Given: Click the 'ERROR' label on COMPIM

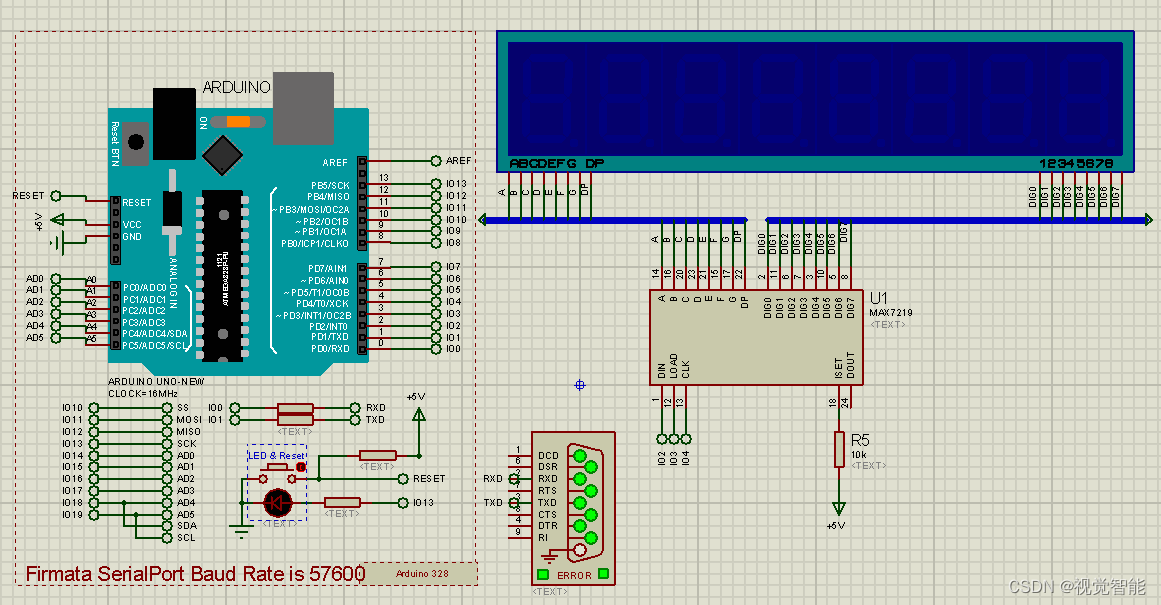Looking at the screenshot, I should pos(574,575).
